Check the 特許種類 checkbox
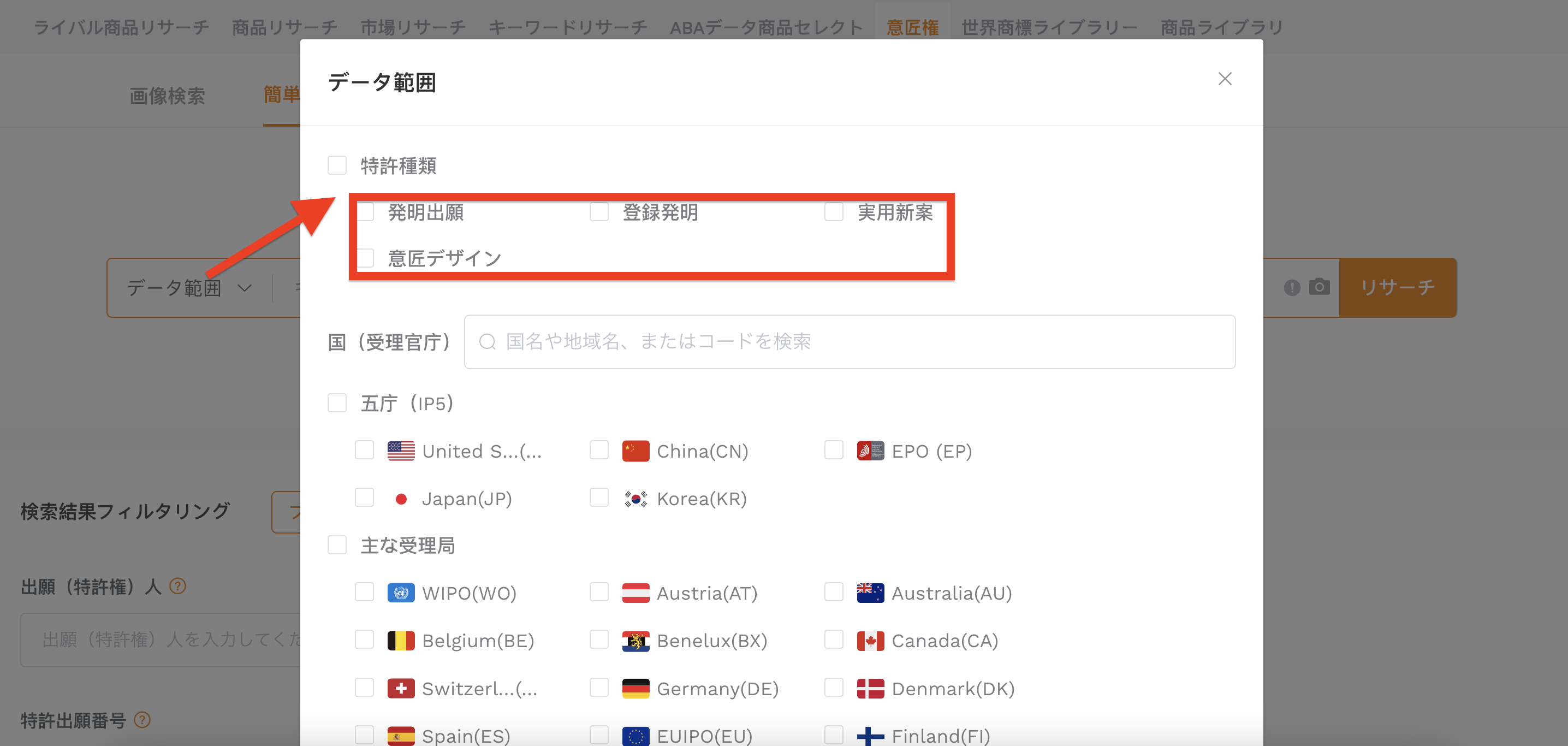 pyautogui.click(x=337, y=165)
